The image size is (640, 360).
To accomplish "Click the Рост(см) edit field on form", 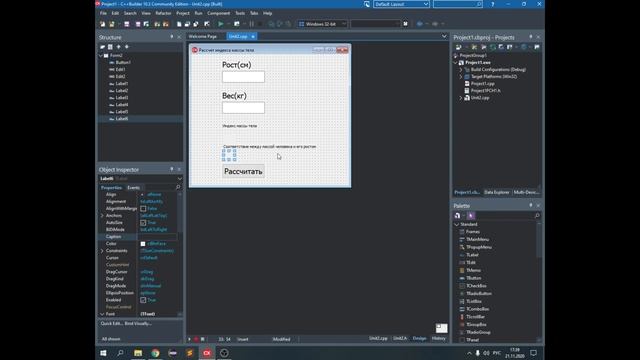I will (243, 77).
